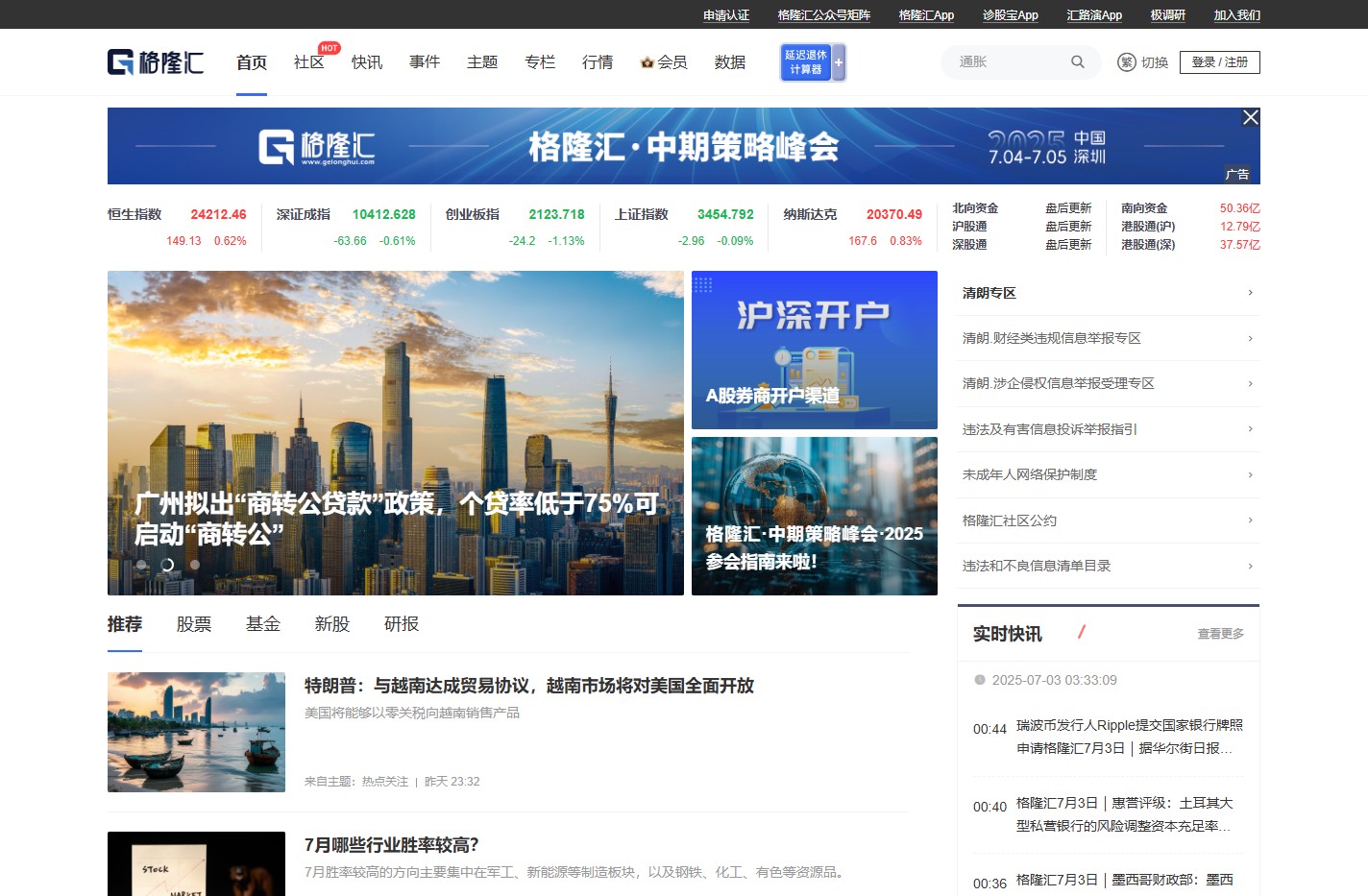
Task: Click the crown icon next to 会员
Action: pyautogui.click(x=647, y=62)
